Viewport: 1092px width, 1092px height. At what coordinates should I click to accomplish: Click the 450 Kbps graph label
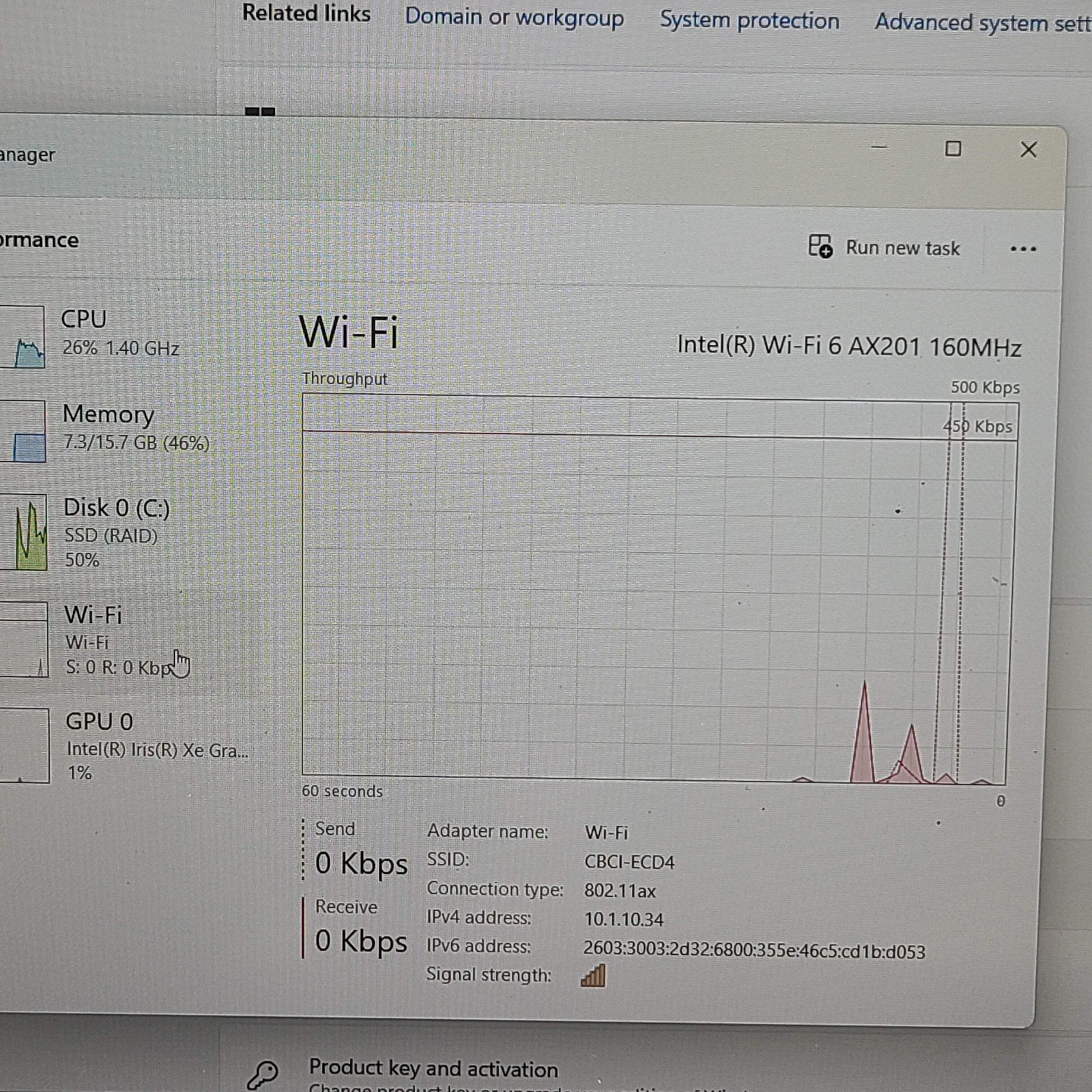(978, 427)
